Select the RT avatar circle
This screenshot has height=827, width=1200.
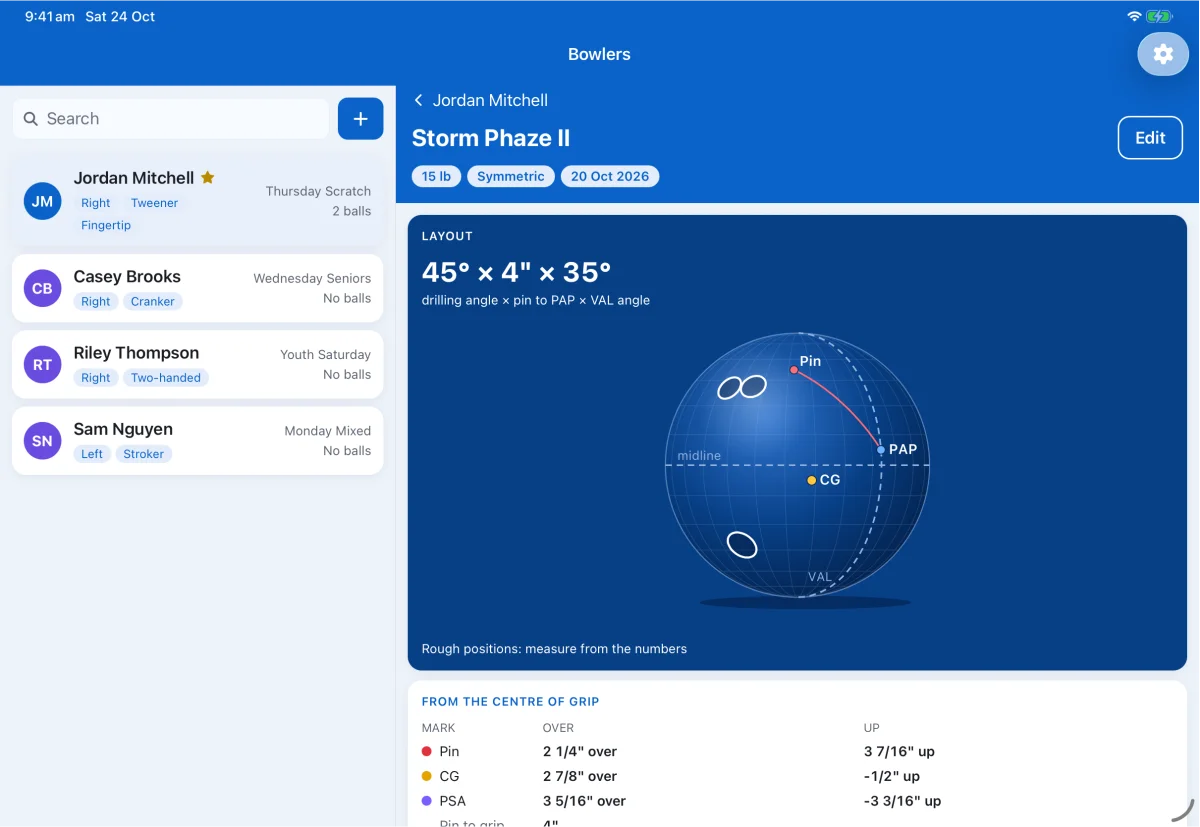click(x=42, y=364)
